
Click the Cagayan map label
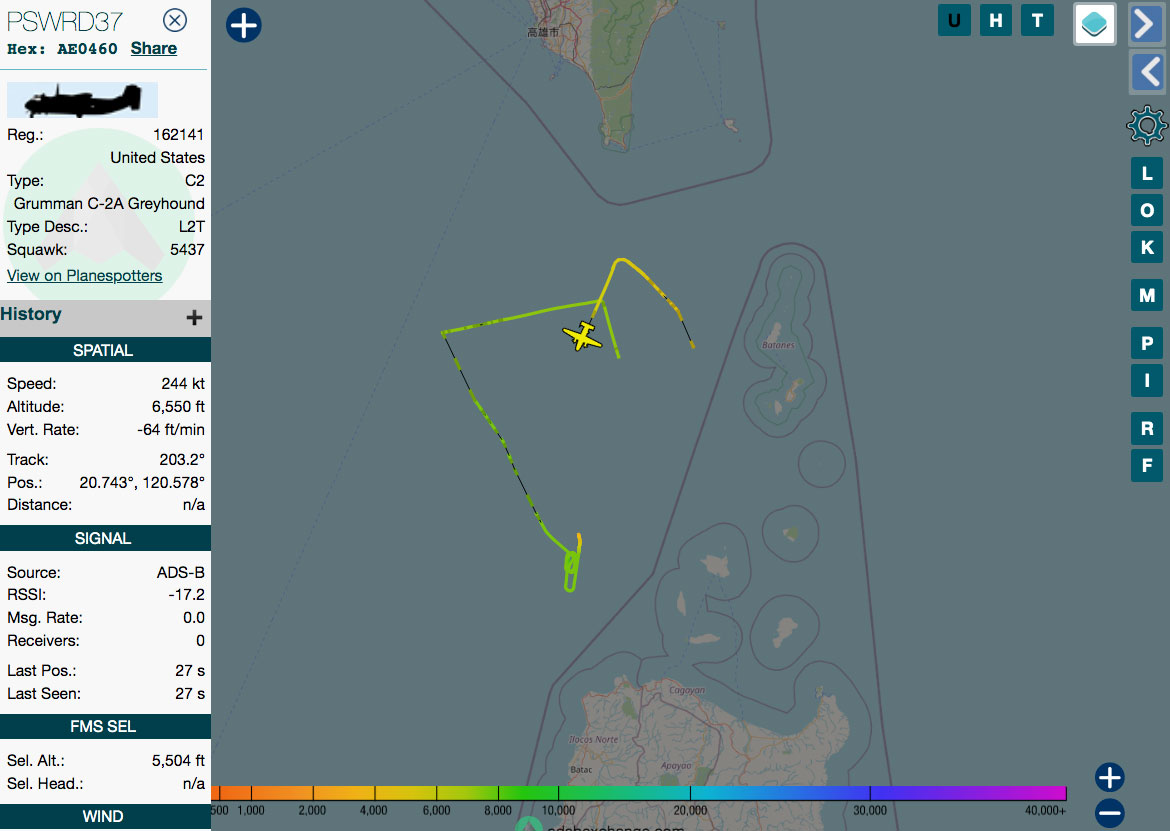click(x=686, y=690)
